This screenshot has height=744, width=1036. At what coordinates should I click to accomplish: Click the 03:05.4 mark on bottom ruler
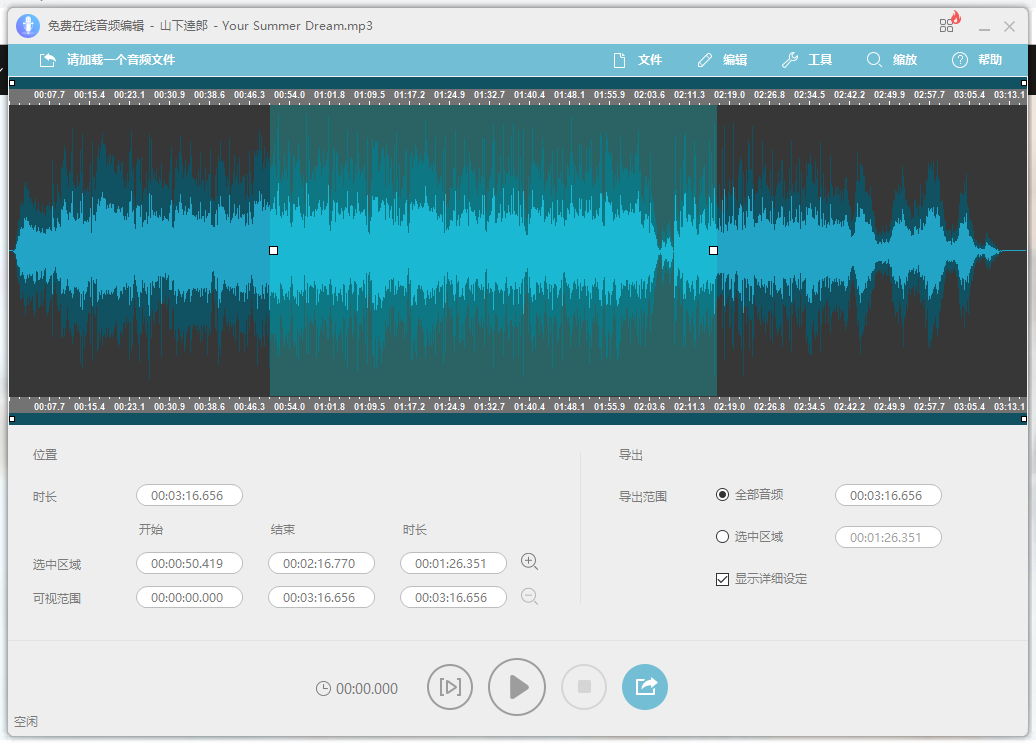[969, 407]
